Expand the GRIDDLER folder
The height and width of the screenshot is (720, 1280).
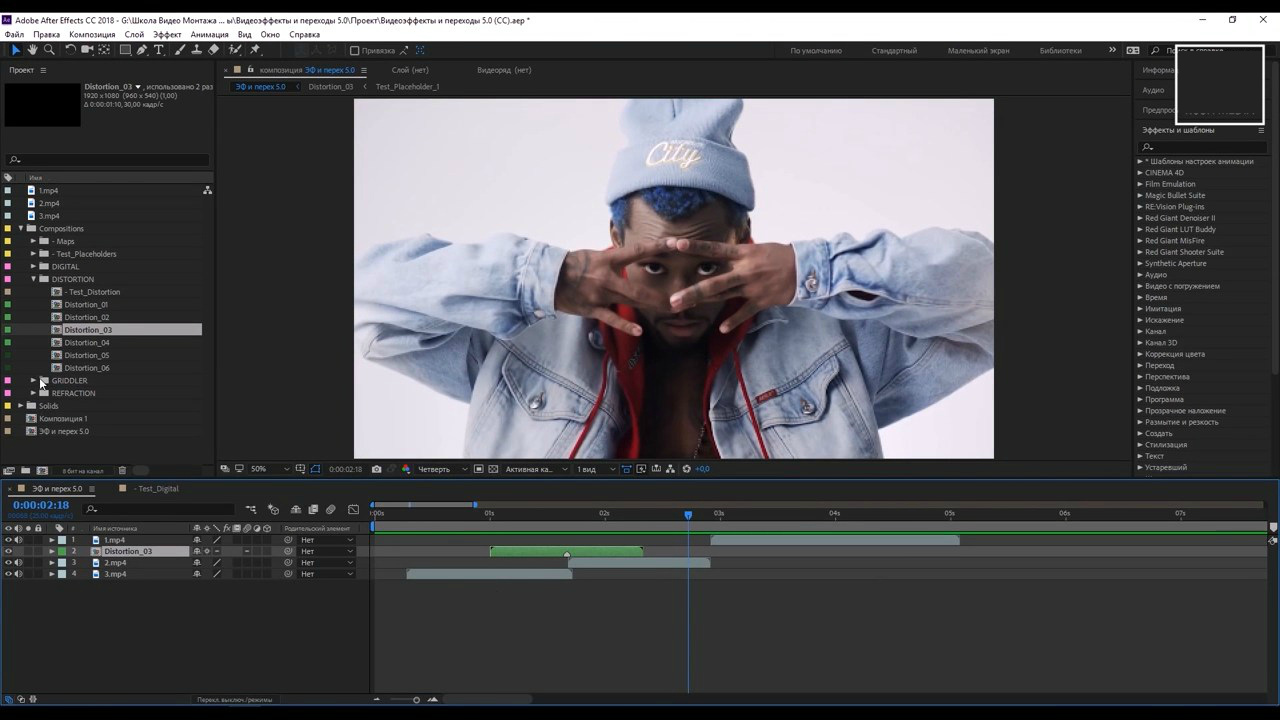click(33, 380)
